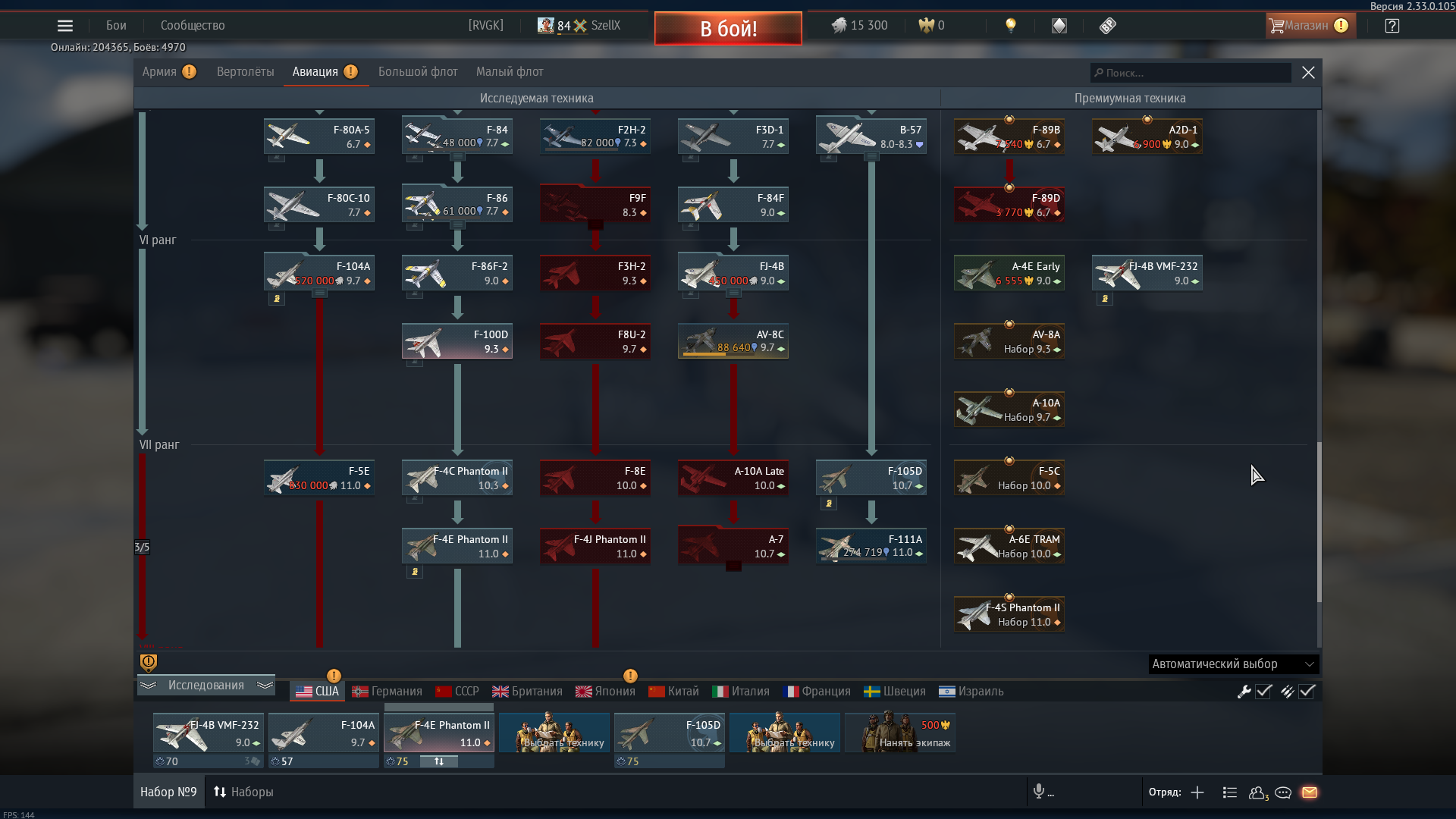This screenshot has width=1456, height=819.
Task: Click the Поиск search field
Action: coord(1191,73)
